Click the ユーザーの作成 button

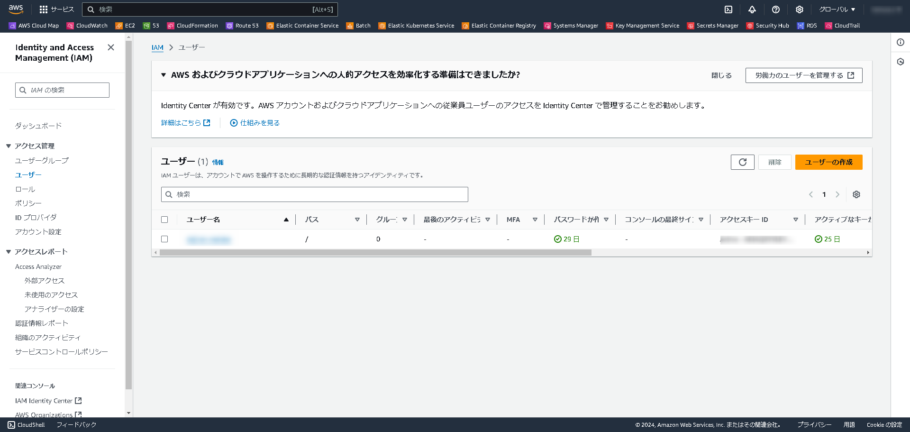829,162
